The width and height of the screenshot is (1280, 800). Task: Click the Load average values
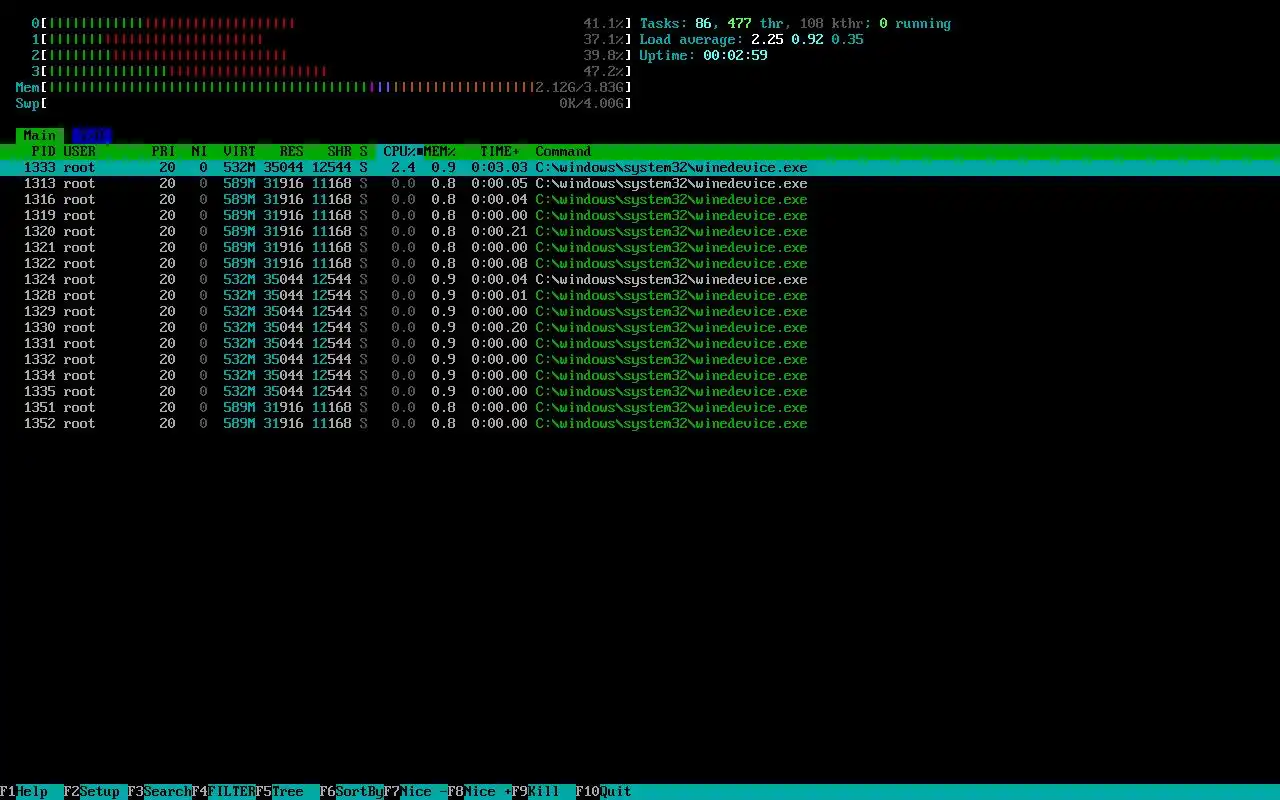tap(808, 39)
